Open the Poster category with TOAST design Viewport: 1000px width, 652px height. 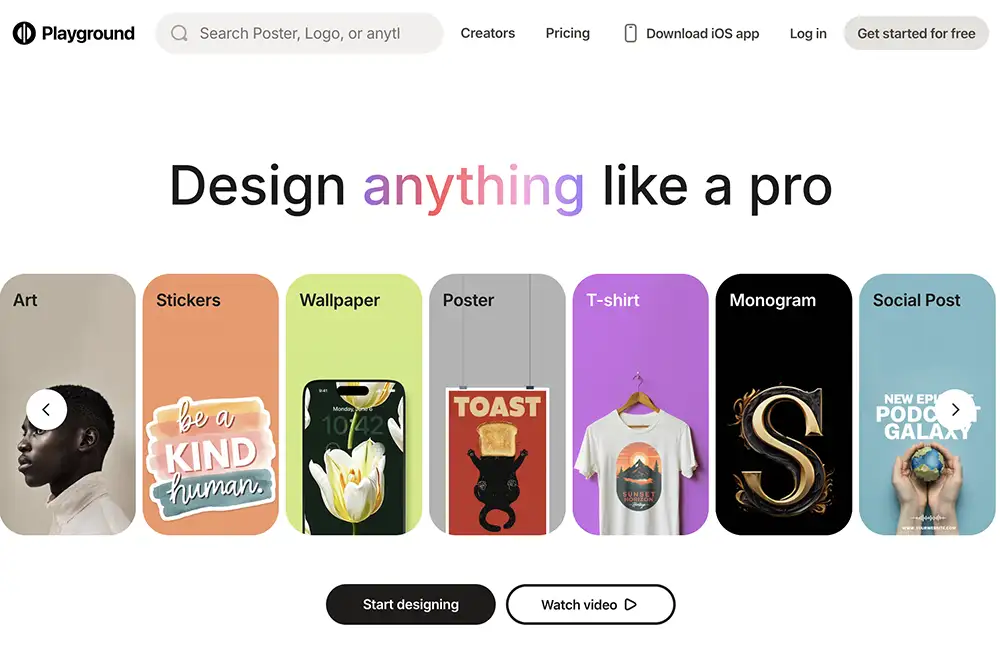coord(497,404)
